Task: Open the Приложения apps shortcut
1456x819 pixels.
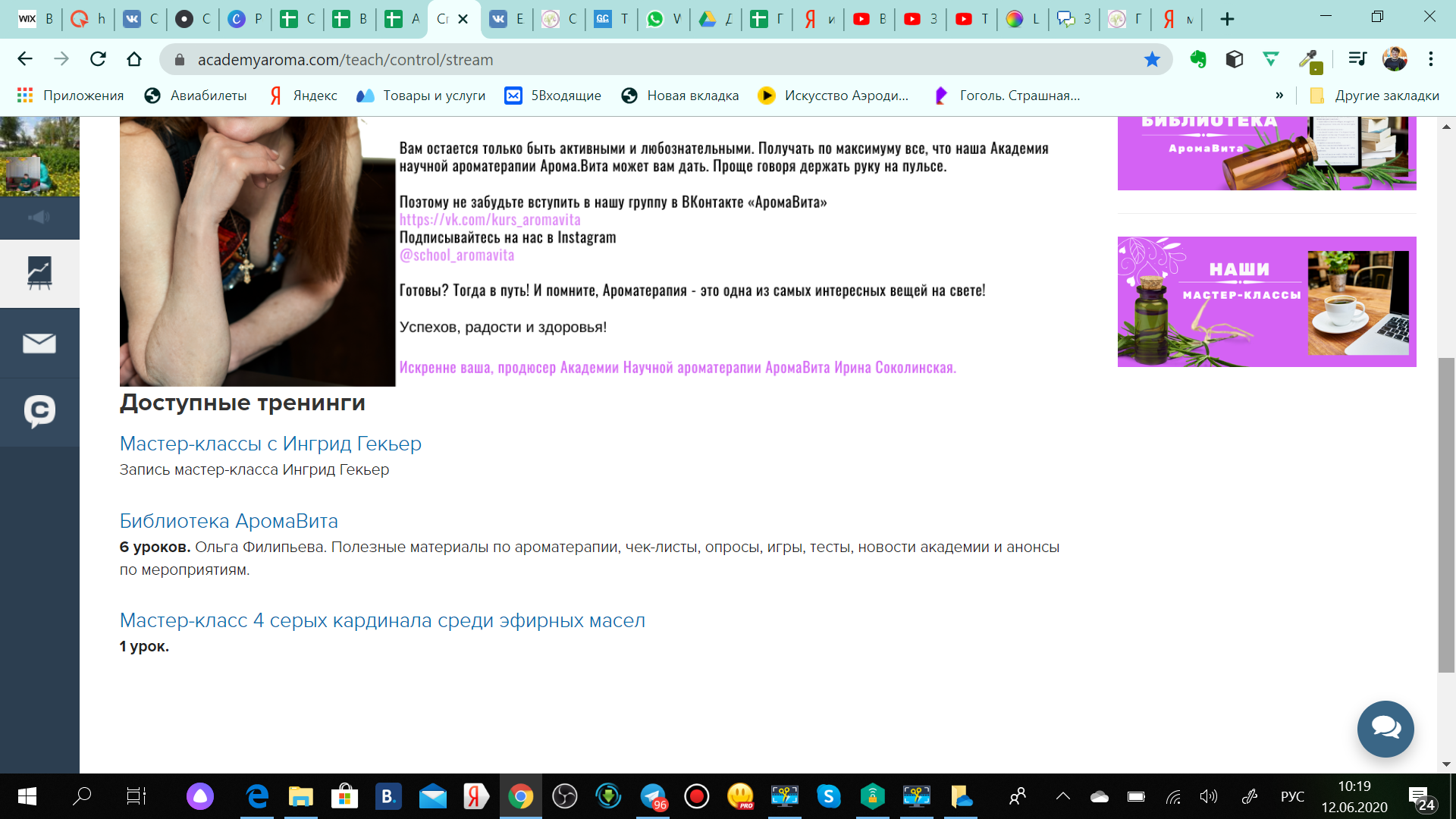Action: 71,96
